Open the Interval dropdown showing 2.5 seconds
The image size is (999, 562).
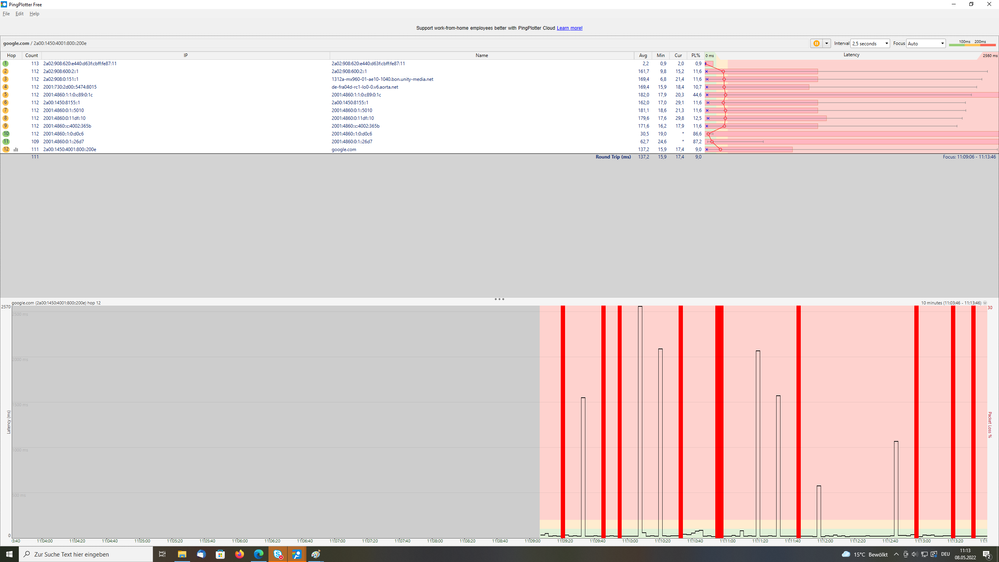870,43
